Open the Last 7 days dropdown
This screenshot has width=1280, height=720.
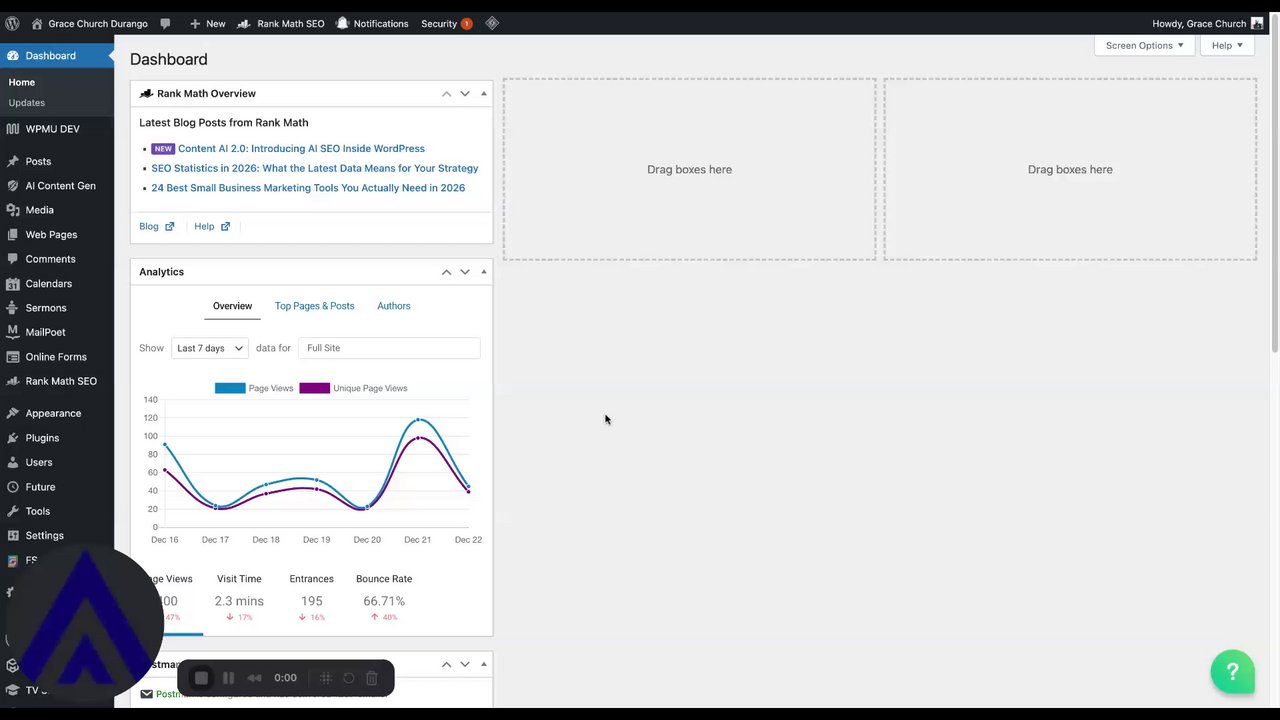click(x=210, y=348)
